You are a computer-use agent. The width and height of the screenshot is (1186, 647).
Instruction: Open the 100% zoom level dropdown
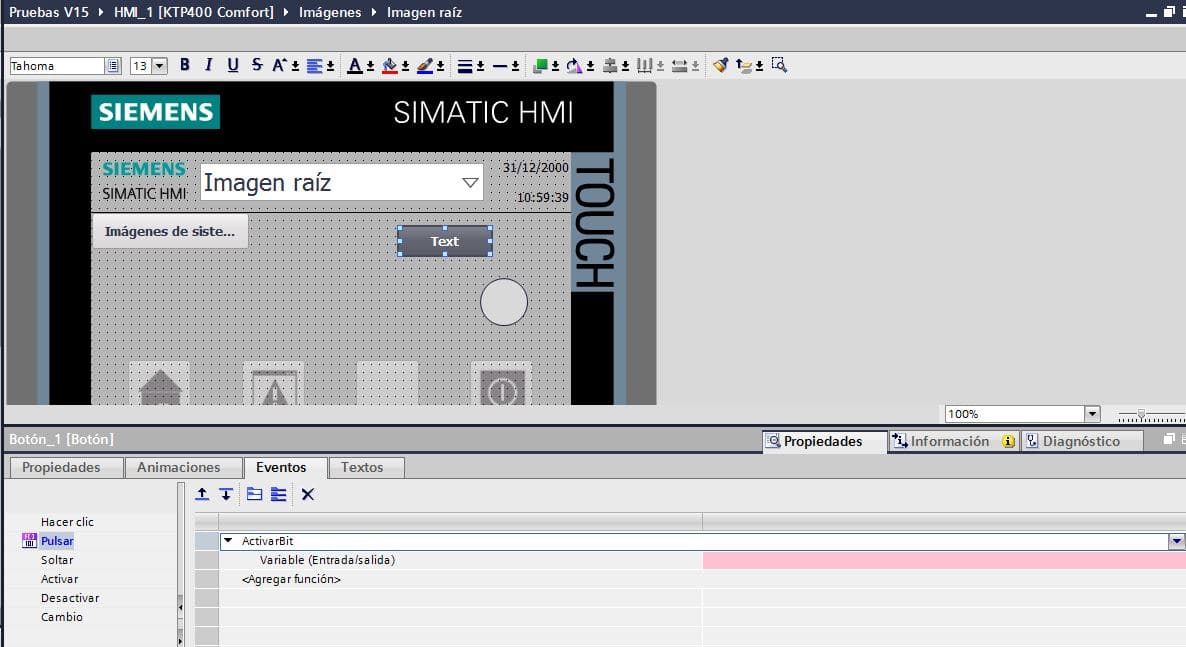click(1091, 414)
